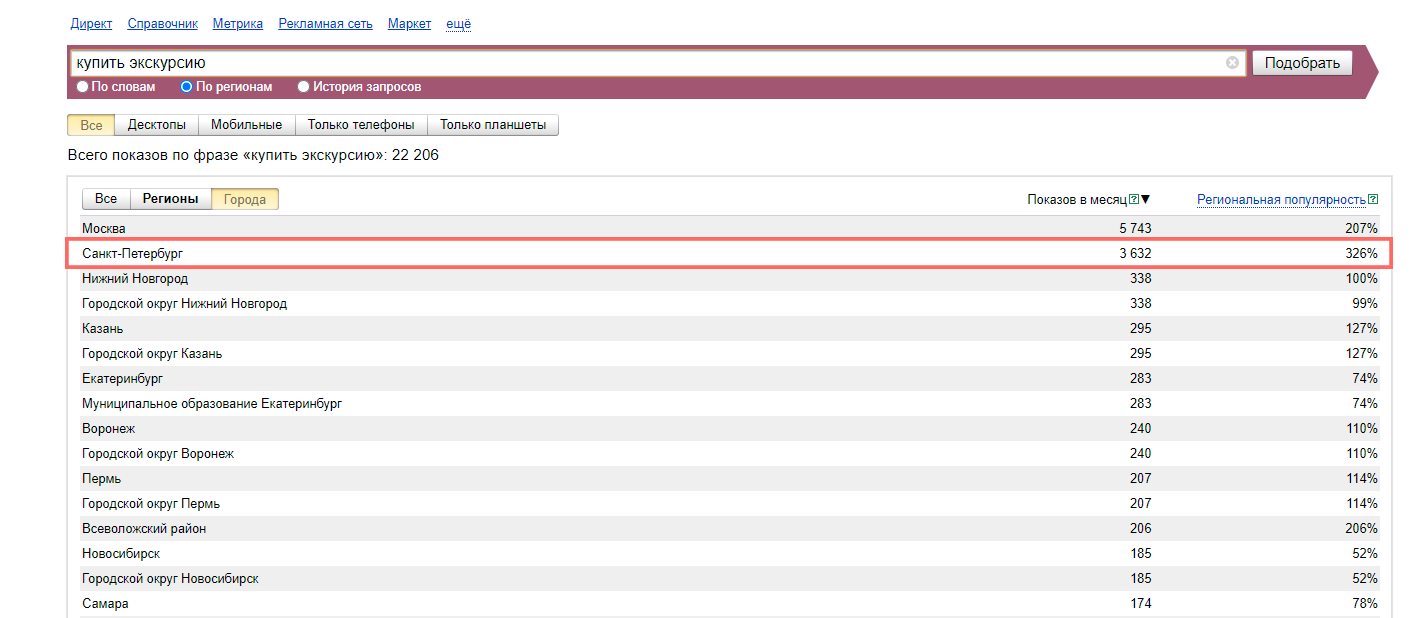Image resolution: width=1420 pixels, height=618 pixels.
Task: Open the "Директ" link
Action: (91, 24)
